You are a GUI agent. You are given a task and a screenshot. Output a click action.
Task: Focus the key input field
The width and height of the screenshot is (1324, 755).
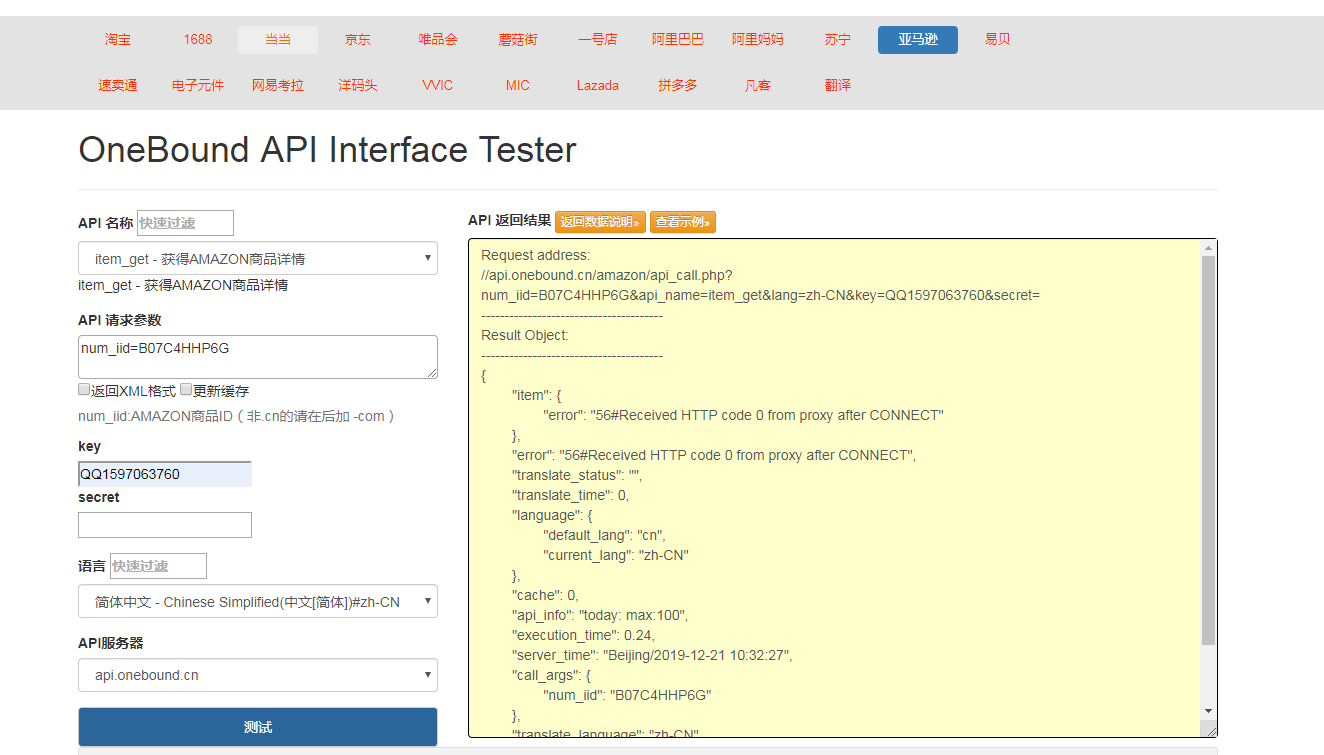(x=165, y=474)
